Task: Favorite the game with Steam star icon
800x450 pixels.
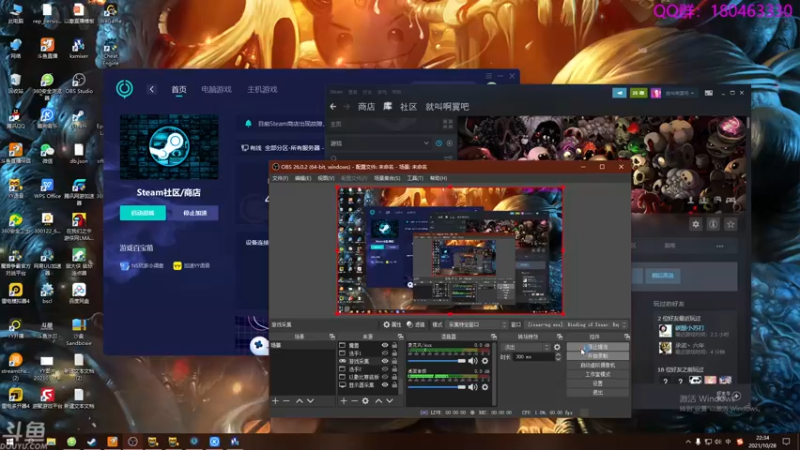Action: (x=731, y=224)
